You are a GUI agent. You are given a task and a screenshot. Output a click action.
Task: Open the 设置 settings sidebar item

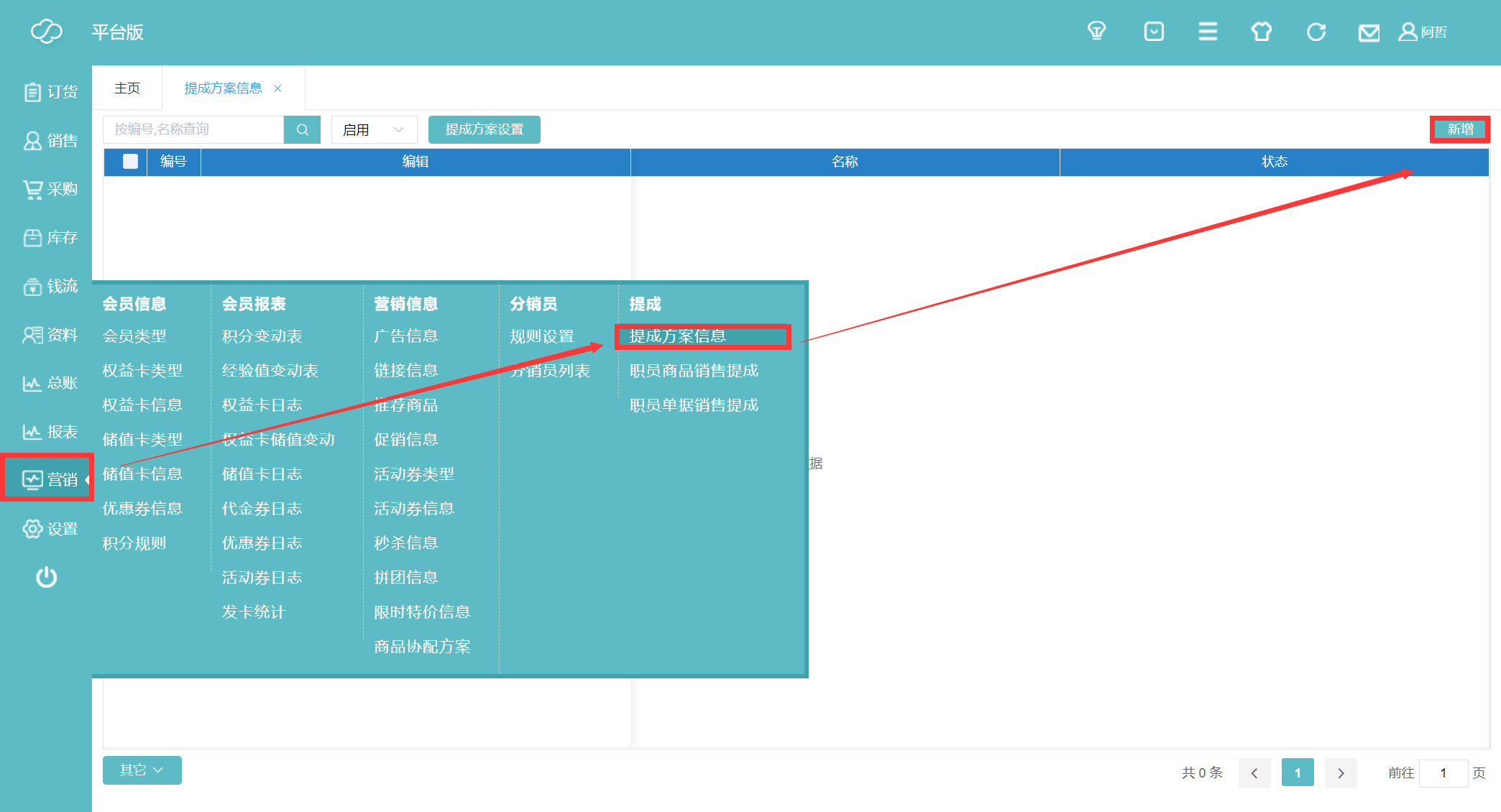(x=50, y=529)
